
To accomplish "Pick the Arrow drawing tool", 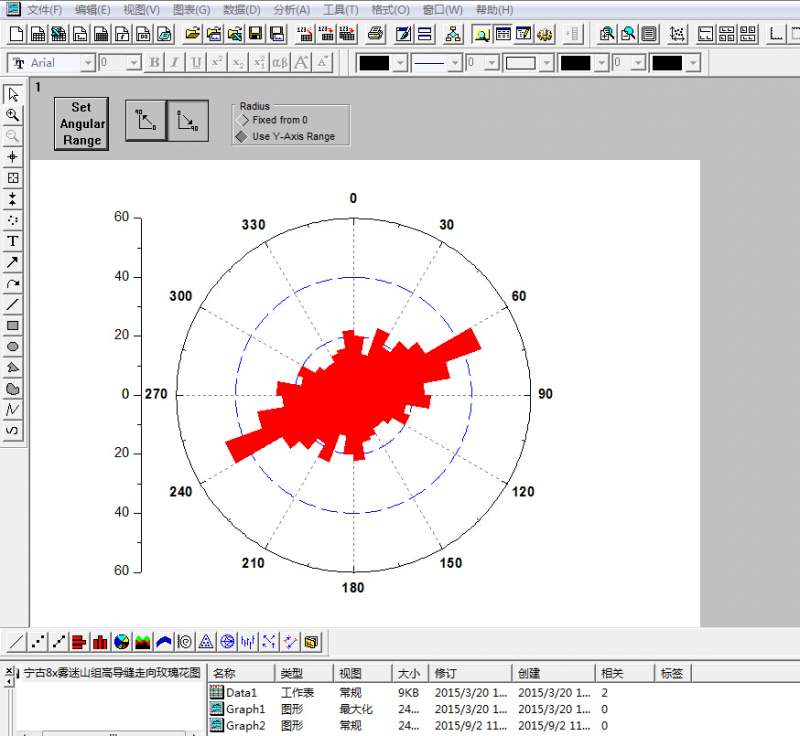I will [13, 262].
